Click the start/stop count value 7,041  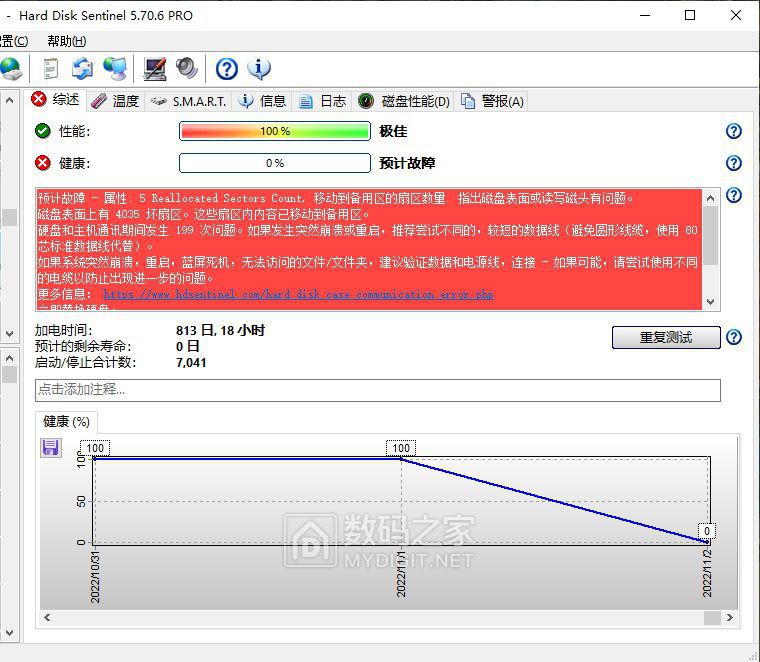point(191,363)
